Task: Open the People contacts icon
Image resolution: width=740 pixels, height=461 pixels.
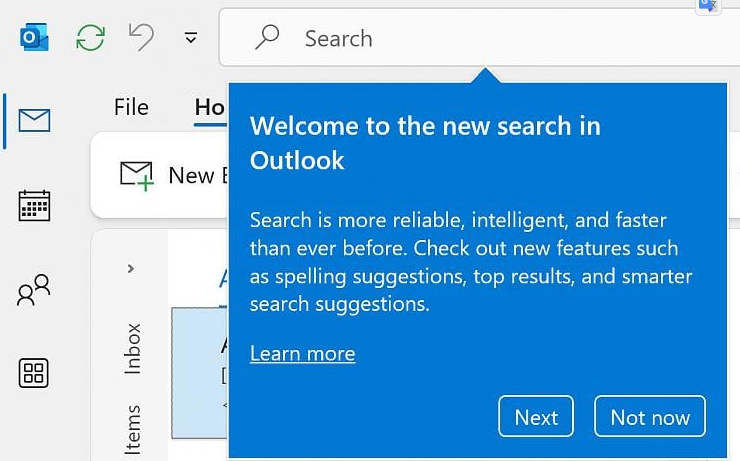Action: click(x=34, y=291)
